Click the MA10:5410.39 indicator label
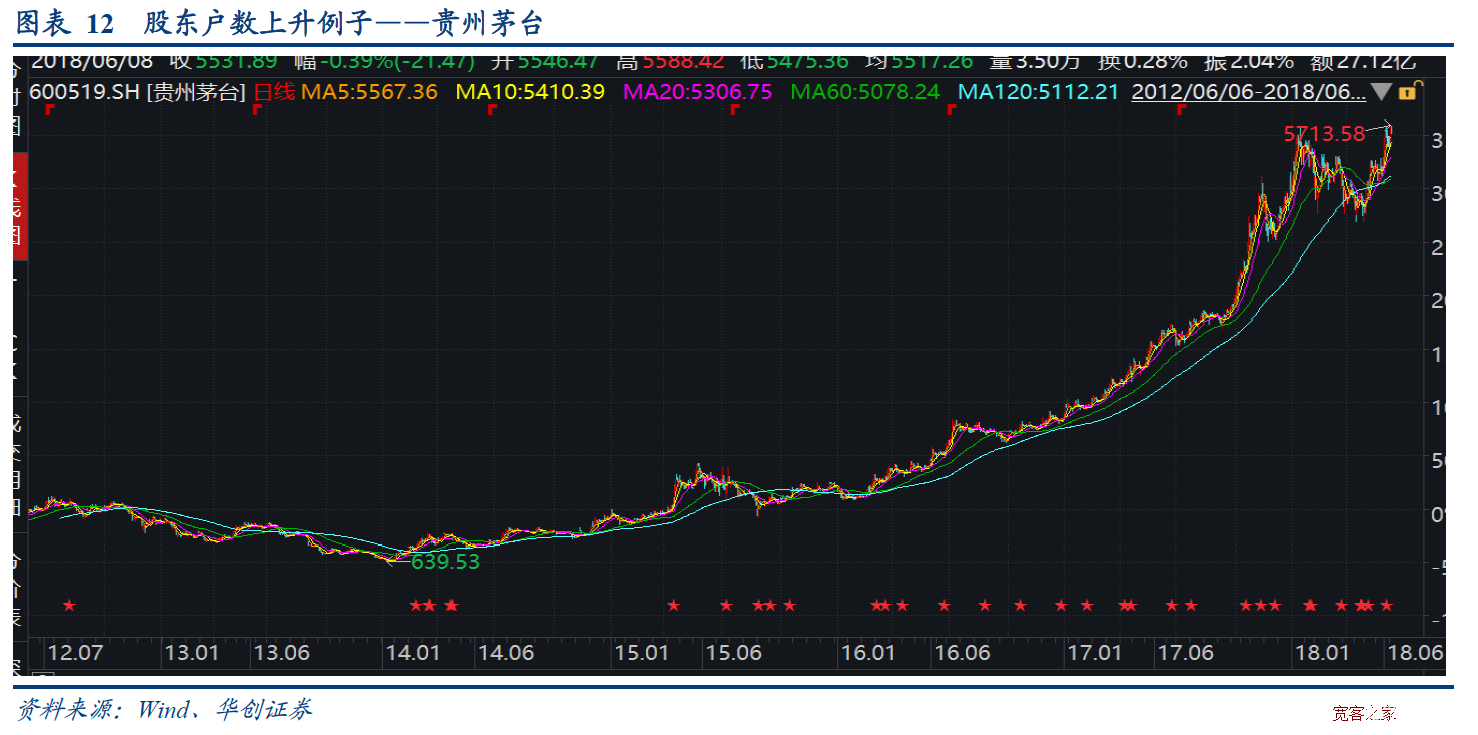Viewport: 1478px width, 735px height. 530,92
